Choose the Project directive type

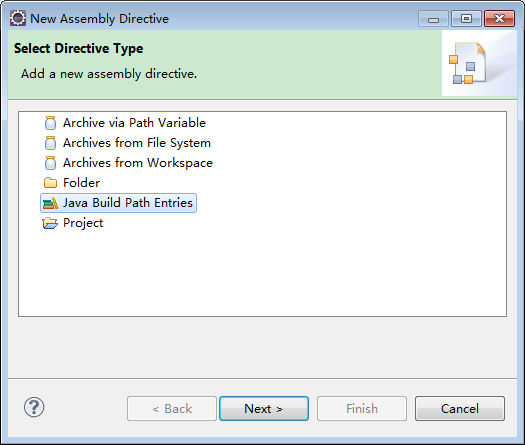point(83,223)
